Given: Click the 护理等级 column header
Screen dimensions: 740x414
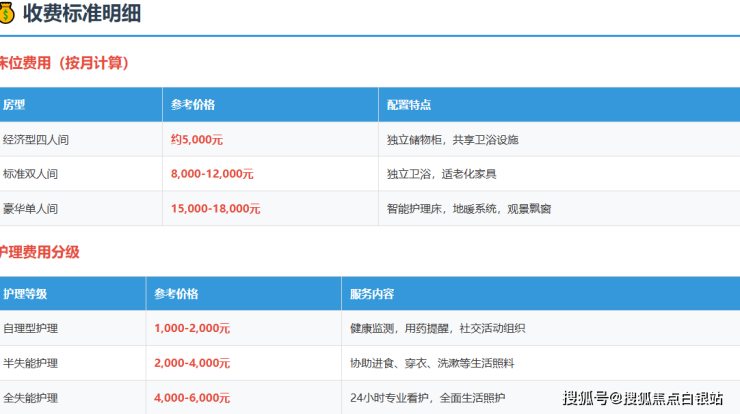Looking at the screenshot, I should pyautogui.click(x=25, y=294).
